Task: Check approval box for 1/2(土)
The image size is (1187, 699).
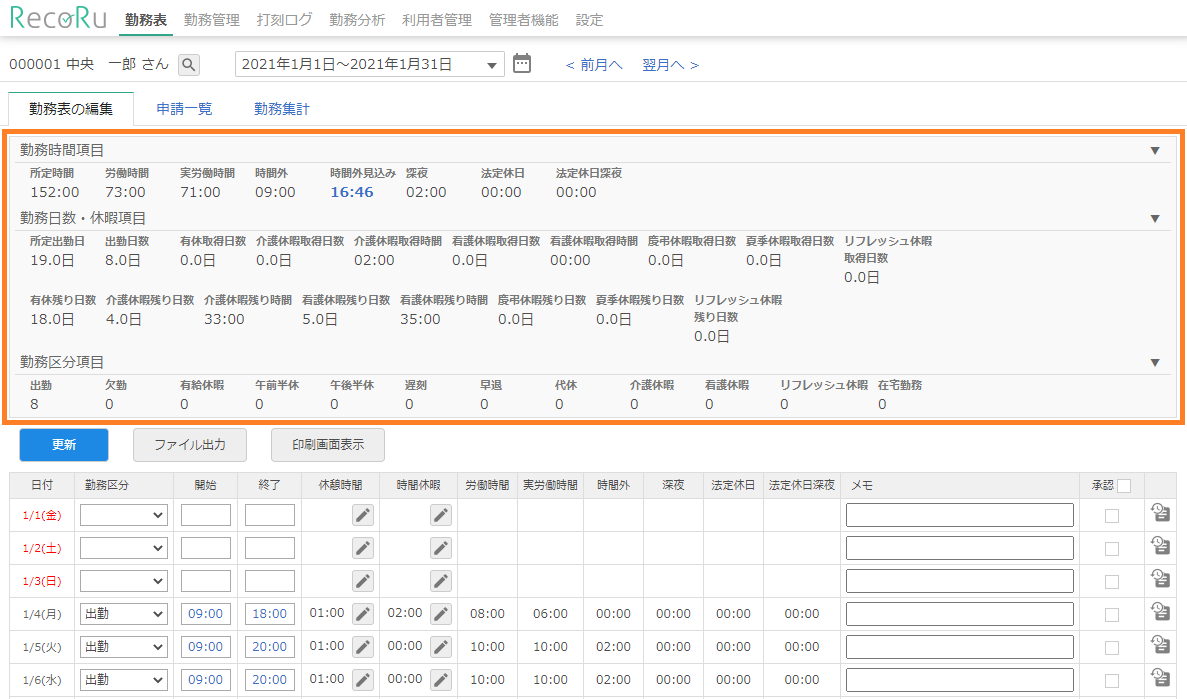Action: [x=1111, y=549]
